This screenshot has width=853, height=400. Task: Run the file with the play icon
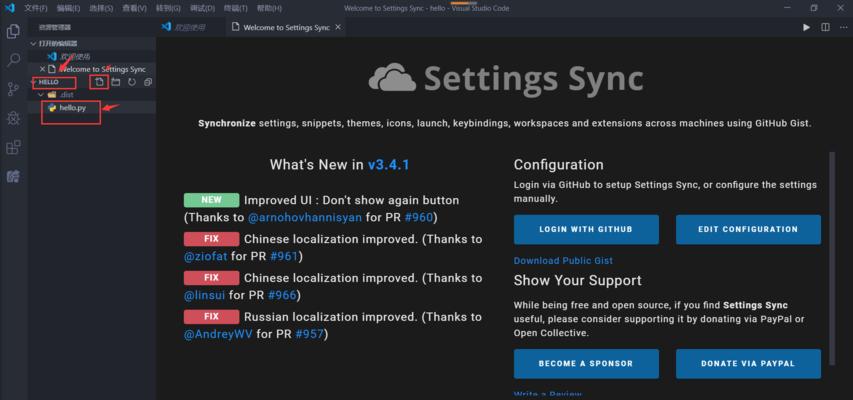(806, 27)
